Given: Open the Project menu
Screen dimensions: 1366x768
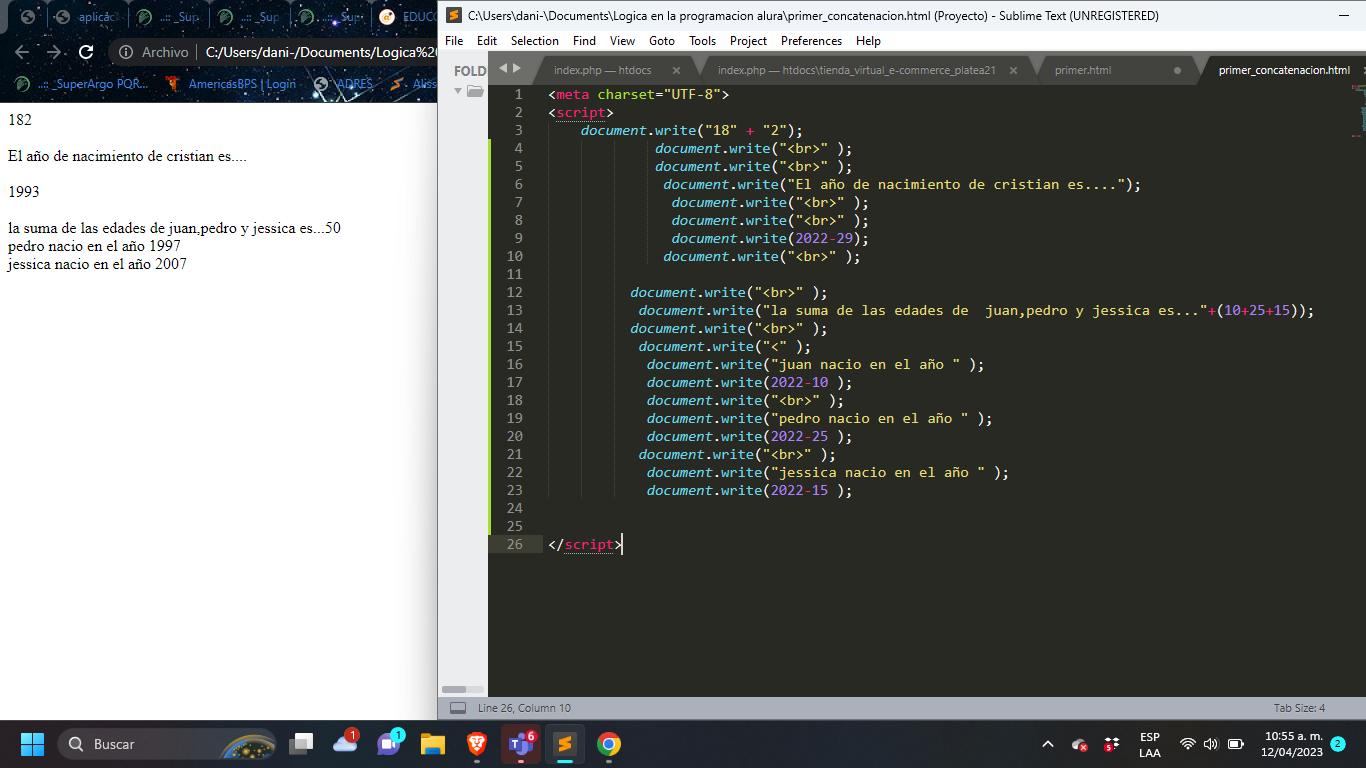Looking at the screenshot, I should pyautogui.click(x=748, y=41).
